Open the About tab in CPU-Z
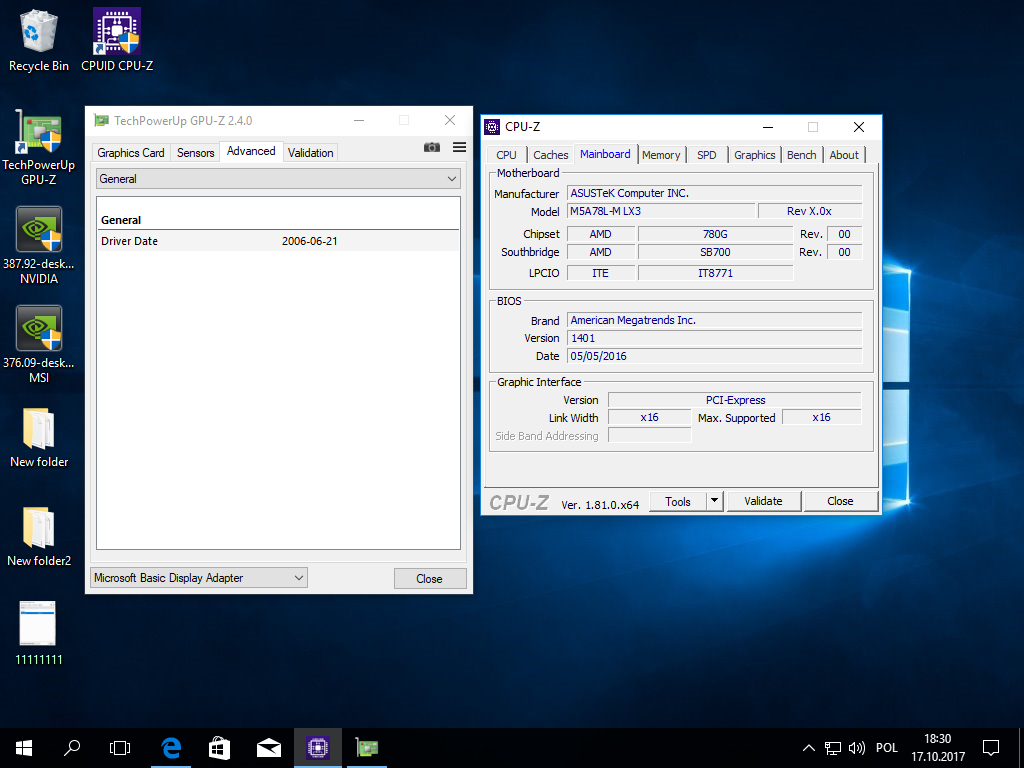Viewport: 1024px width, 768px height. [x=844, y=155]
